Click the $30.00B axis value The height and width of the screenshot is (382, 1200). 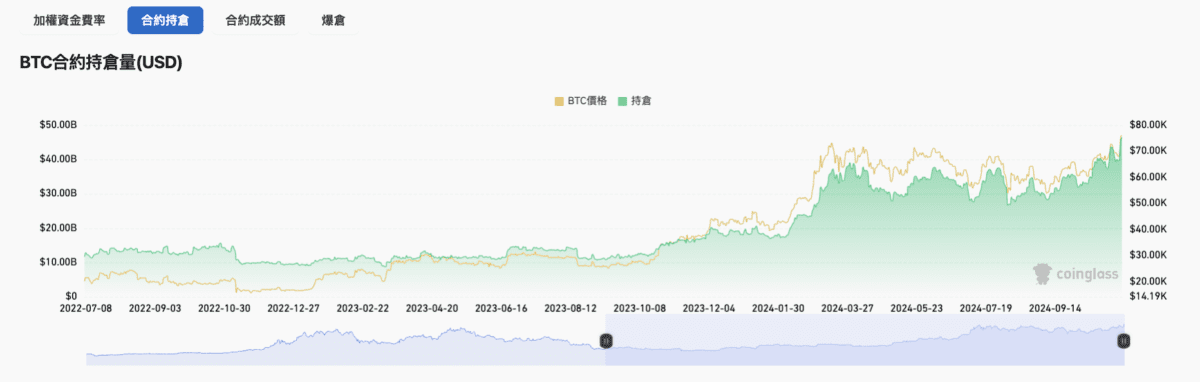tap(58, 193)
